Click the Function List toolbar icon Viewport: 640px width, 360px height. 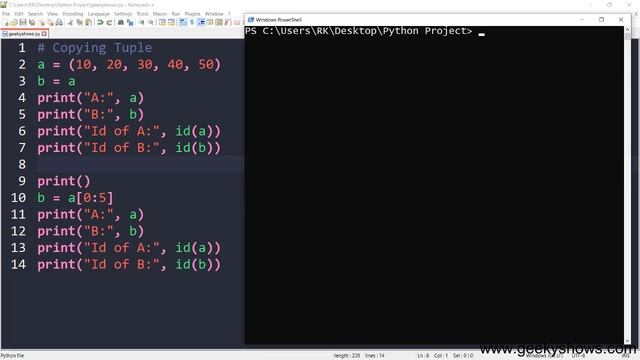(228, 22)
